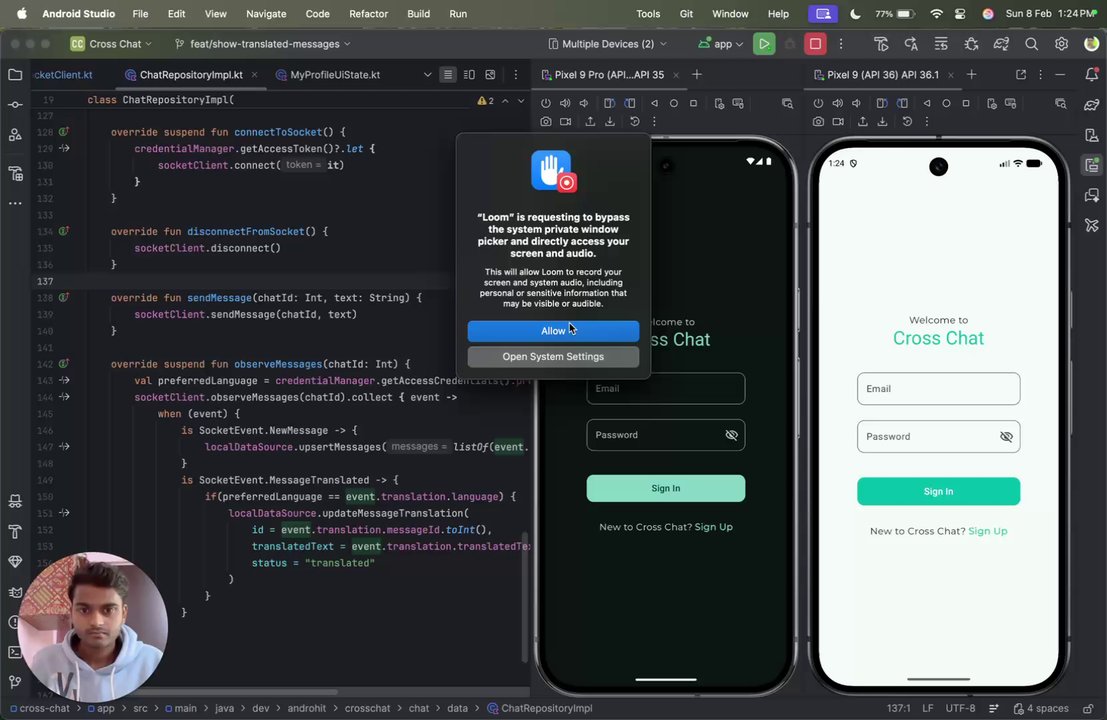Open Multiple Devices (2) selector

(607, 44)
